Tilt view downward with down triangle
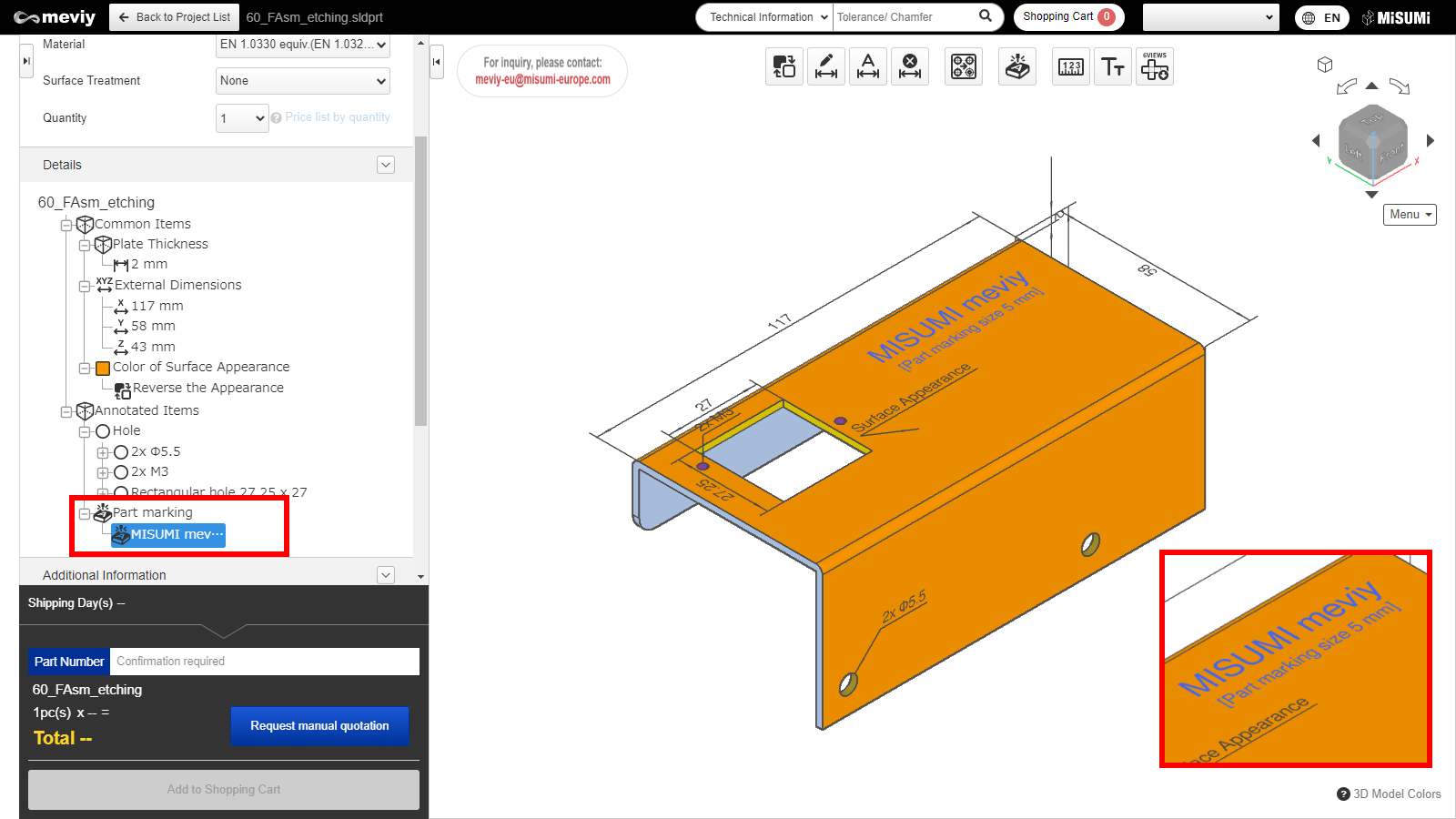The height and width of the screenshot is (819, 1456). tap(1372, 195)
